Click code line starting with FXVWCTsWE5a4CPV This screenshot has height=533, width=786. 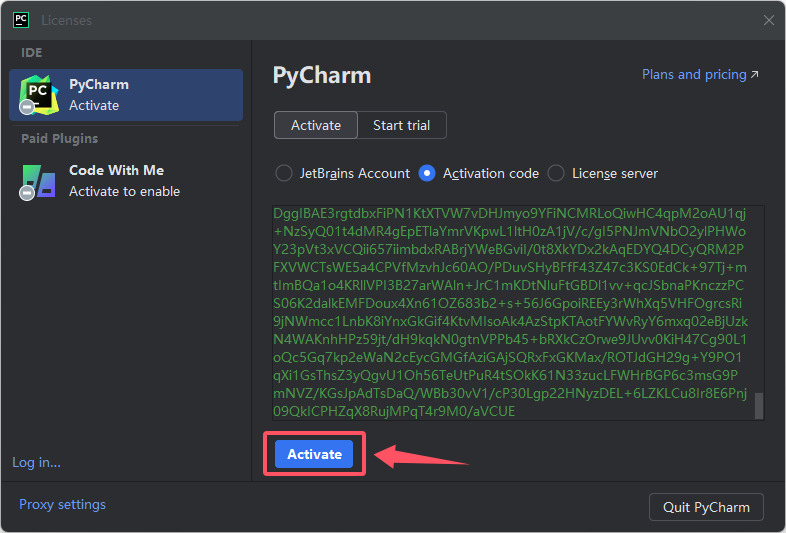point(510,267)
